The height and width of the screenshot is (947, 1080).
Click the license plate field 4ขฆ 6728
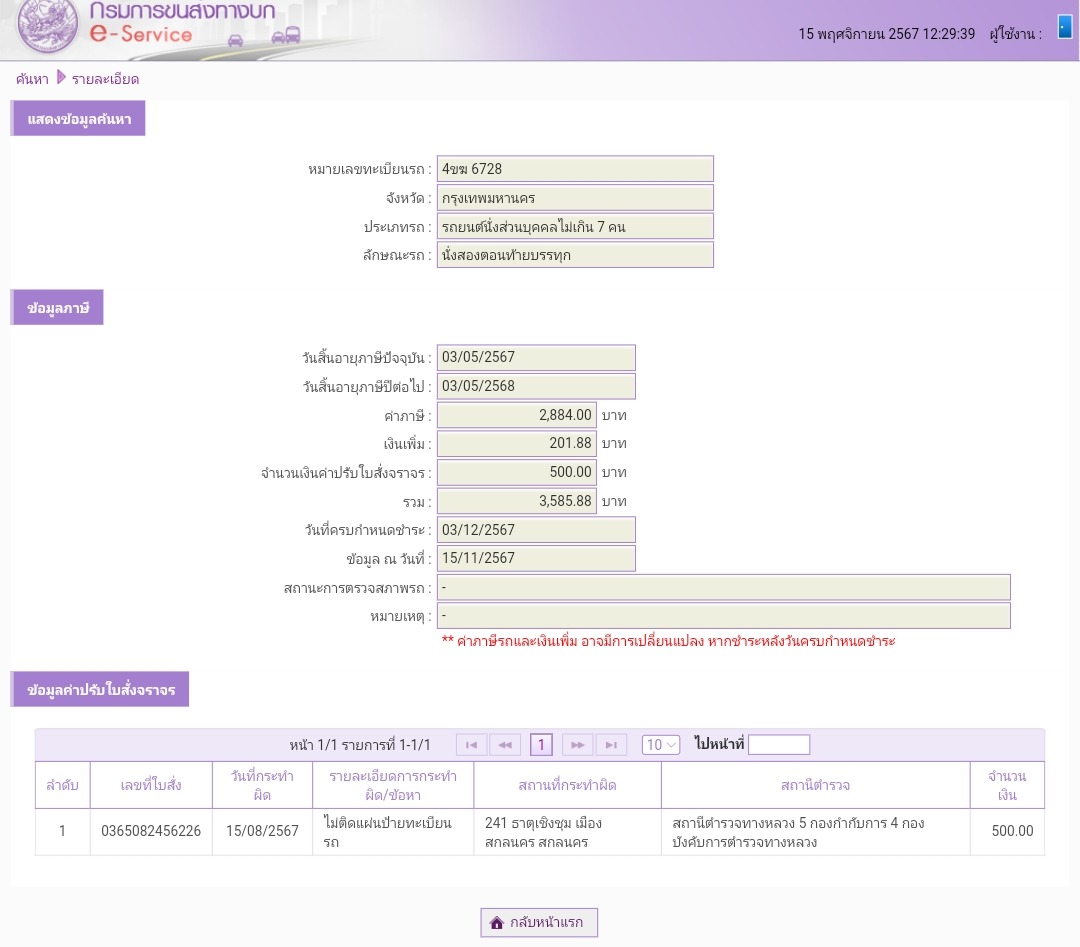pos(575,169)
